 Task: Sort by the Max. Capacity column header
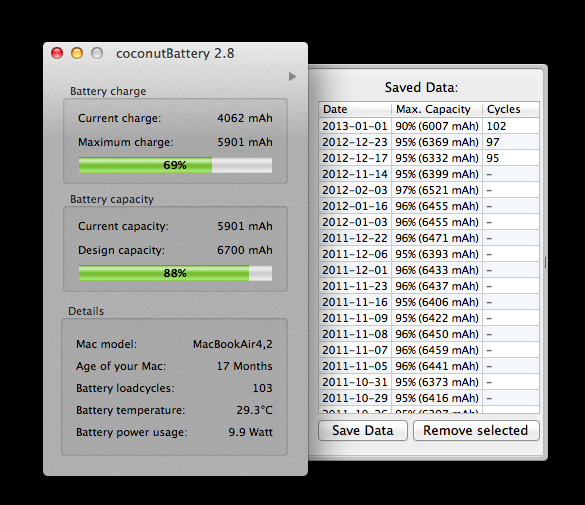[x=437, y=109]
